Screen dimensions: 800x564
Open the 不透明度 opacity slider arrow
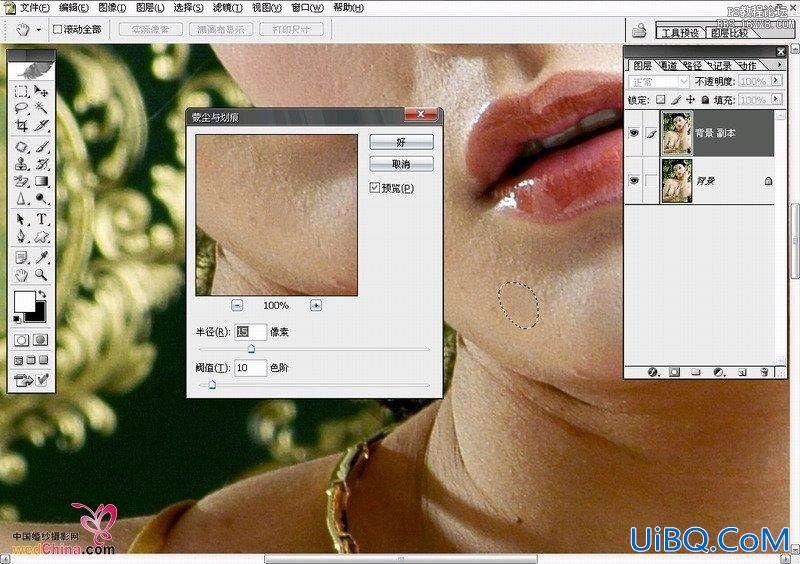[x=777, y=81]
